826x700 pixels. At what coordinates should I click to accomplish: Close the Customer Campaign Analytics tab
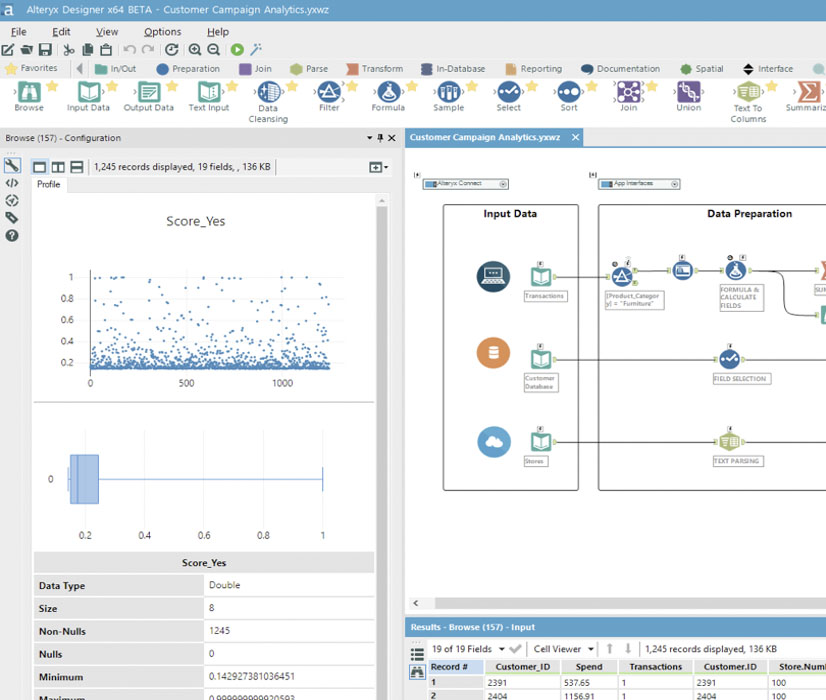pyautogui.click(x=576, y=137)
